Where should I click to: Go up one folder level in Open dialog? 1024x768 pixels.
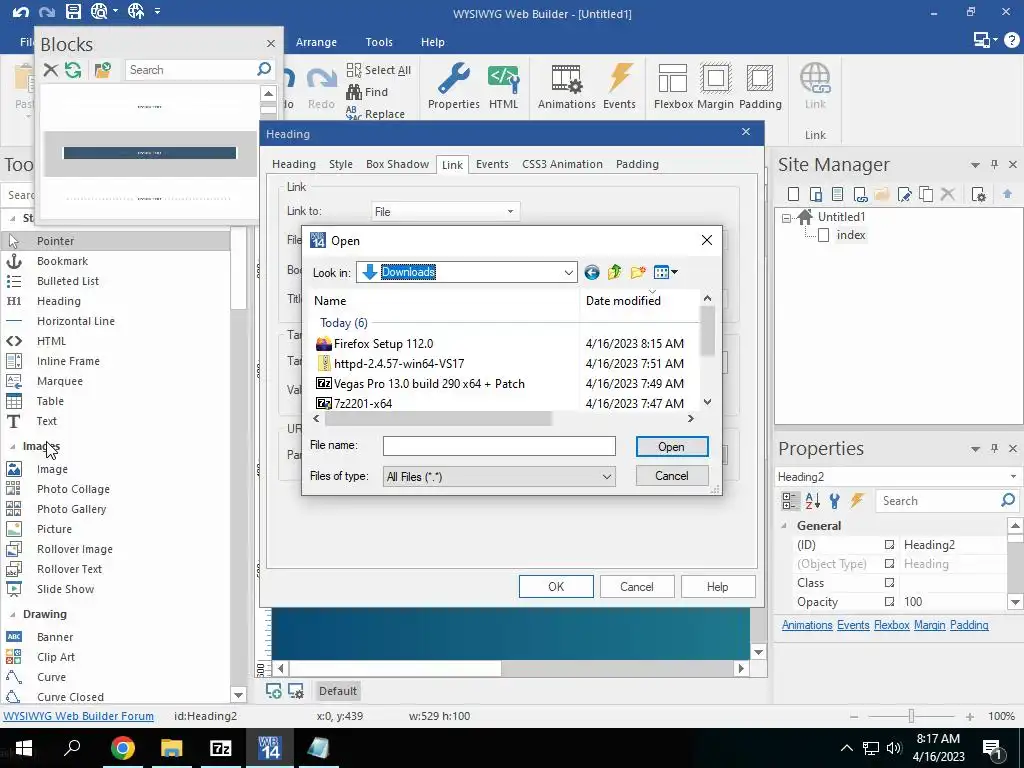click(614, 272)
